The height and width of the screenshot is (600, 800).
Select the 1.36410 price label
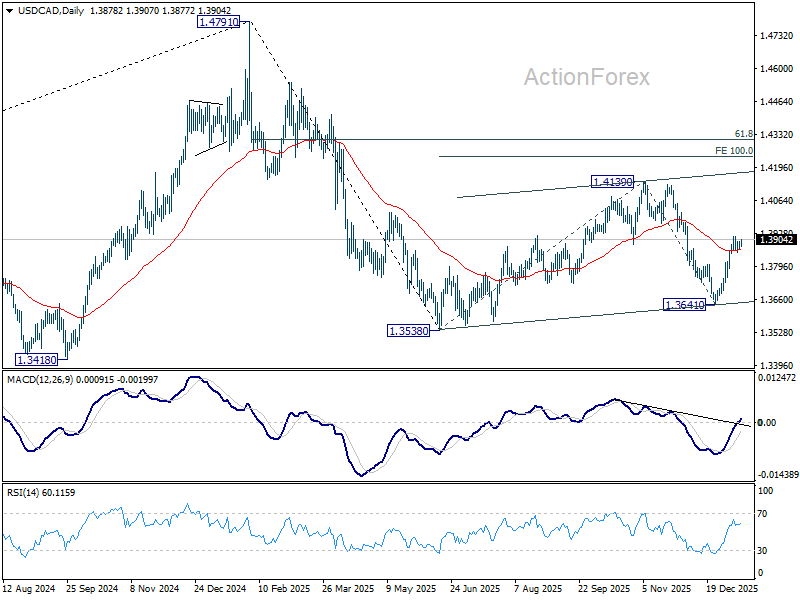point(684,305)
